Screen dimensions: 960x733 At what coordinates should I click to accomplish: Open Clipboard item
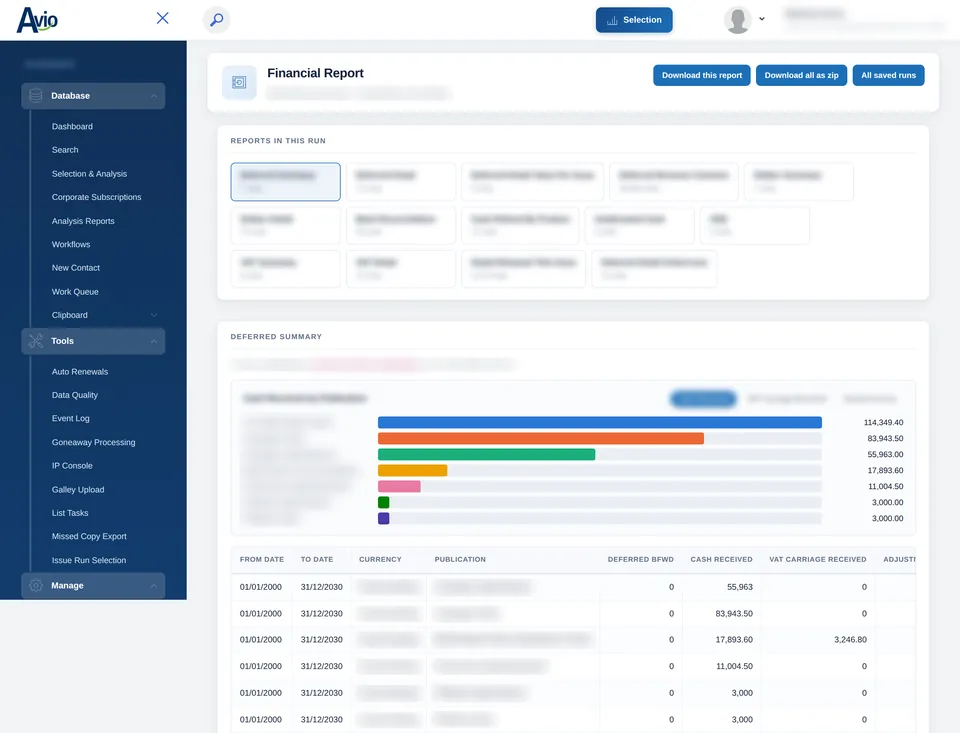pos(69,315)
